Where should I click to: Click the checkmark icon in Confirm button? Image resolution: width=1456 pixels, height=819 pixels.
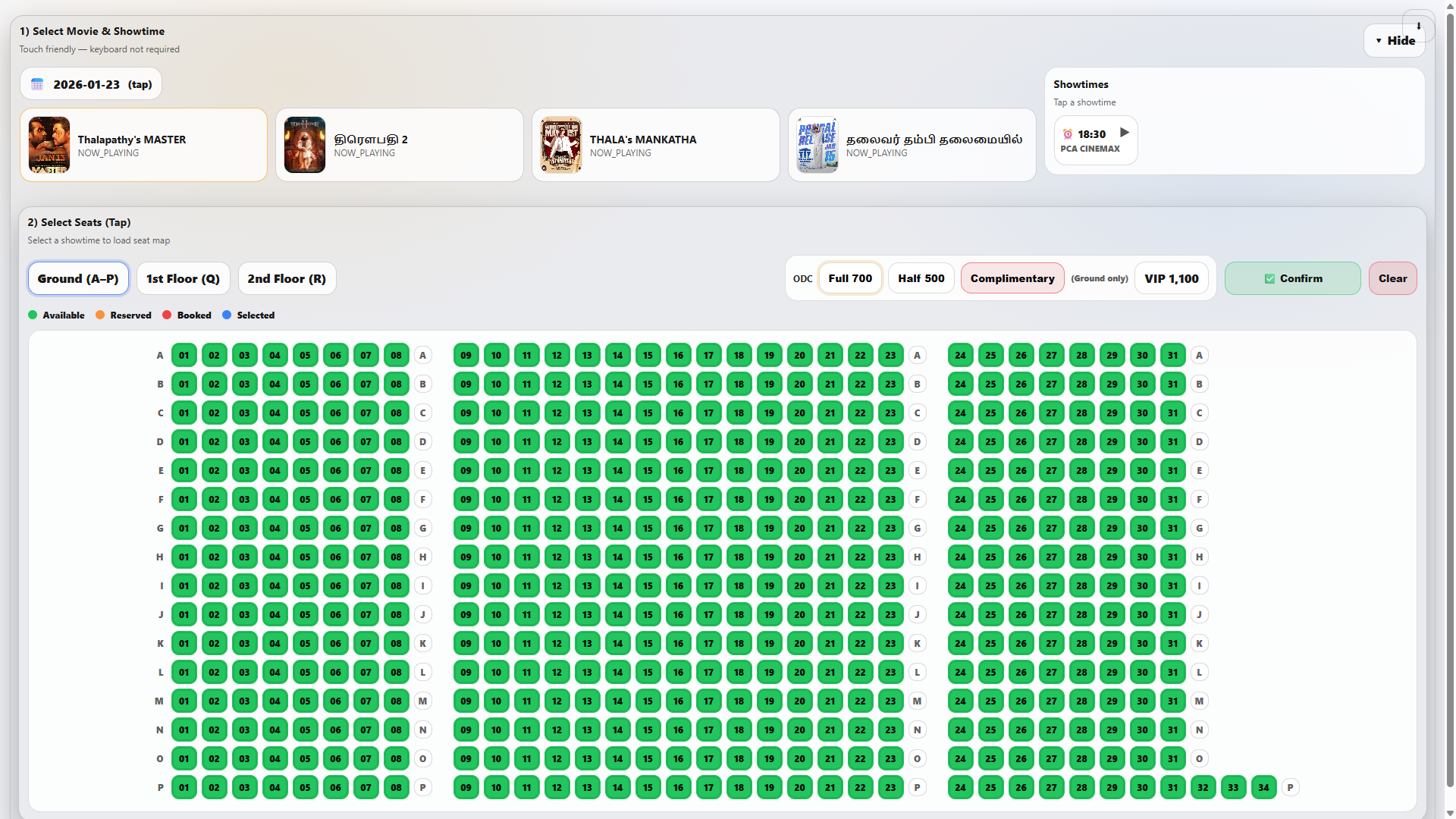[x=1269, y=279]
